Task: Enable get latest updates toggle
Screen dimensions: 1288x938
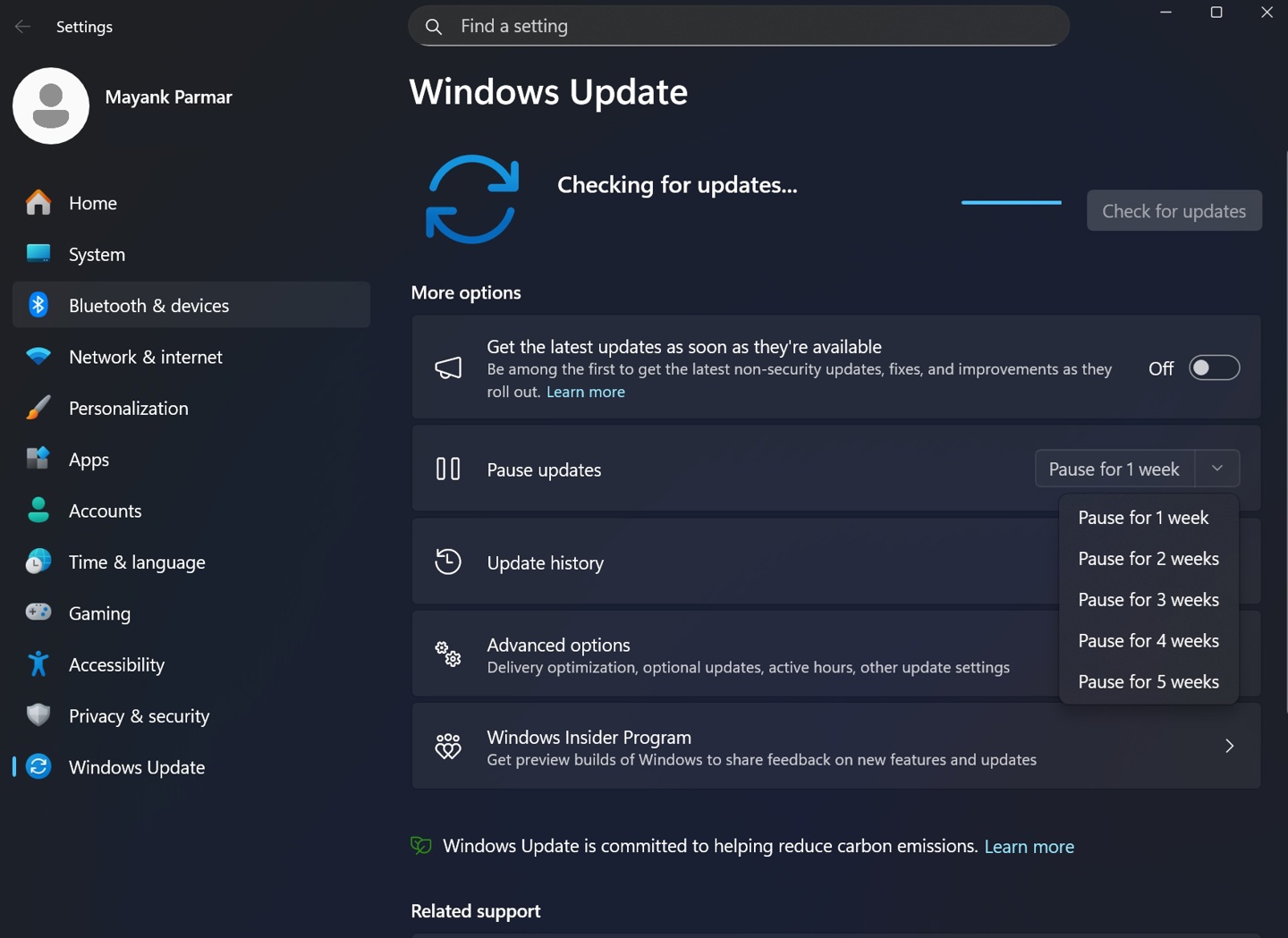Action: 1214,368
